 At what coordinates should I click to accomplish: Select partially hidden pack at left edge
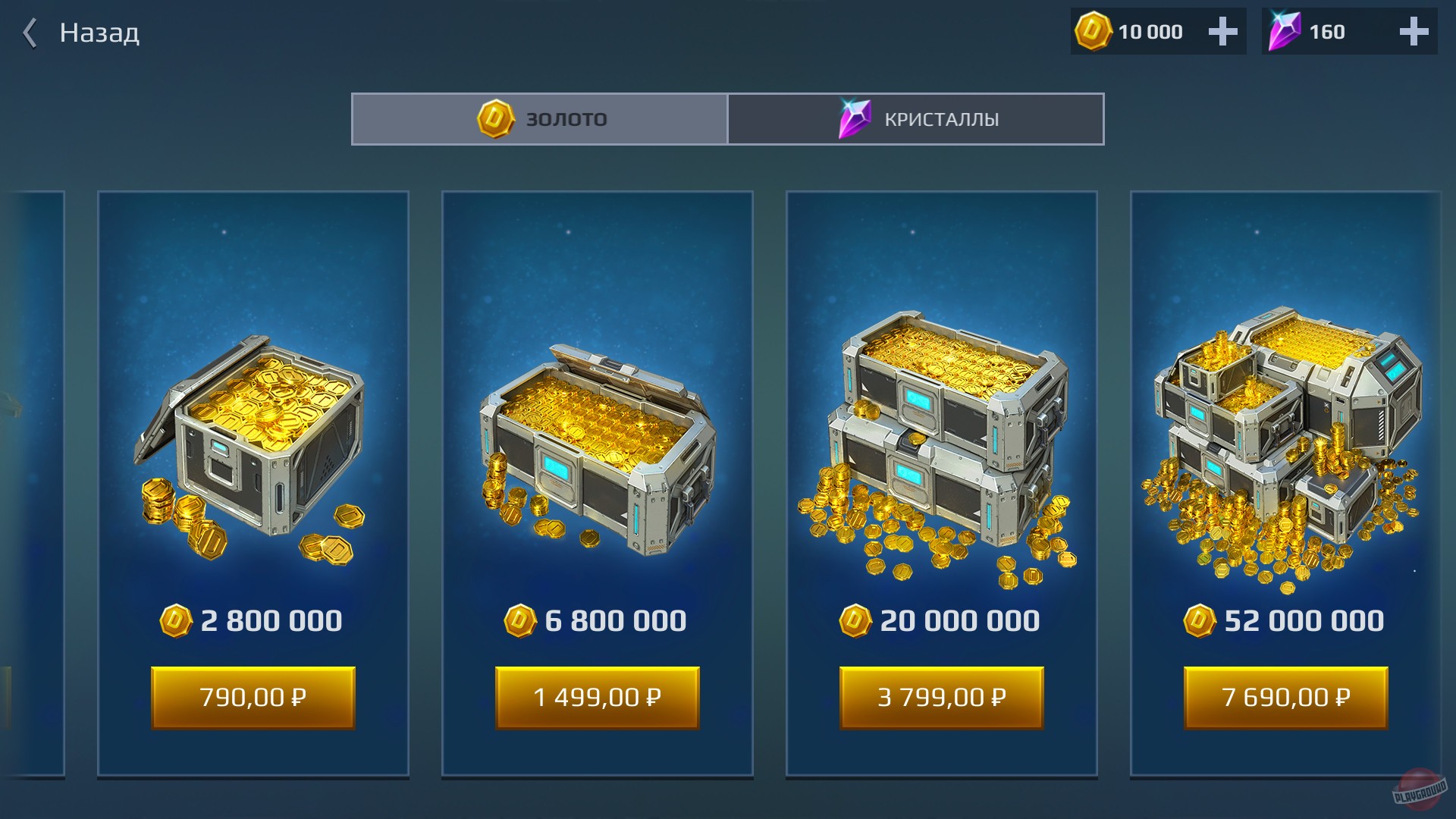33,484
